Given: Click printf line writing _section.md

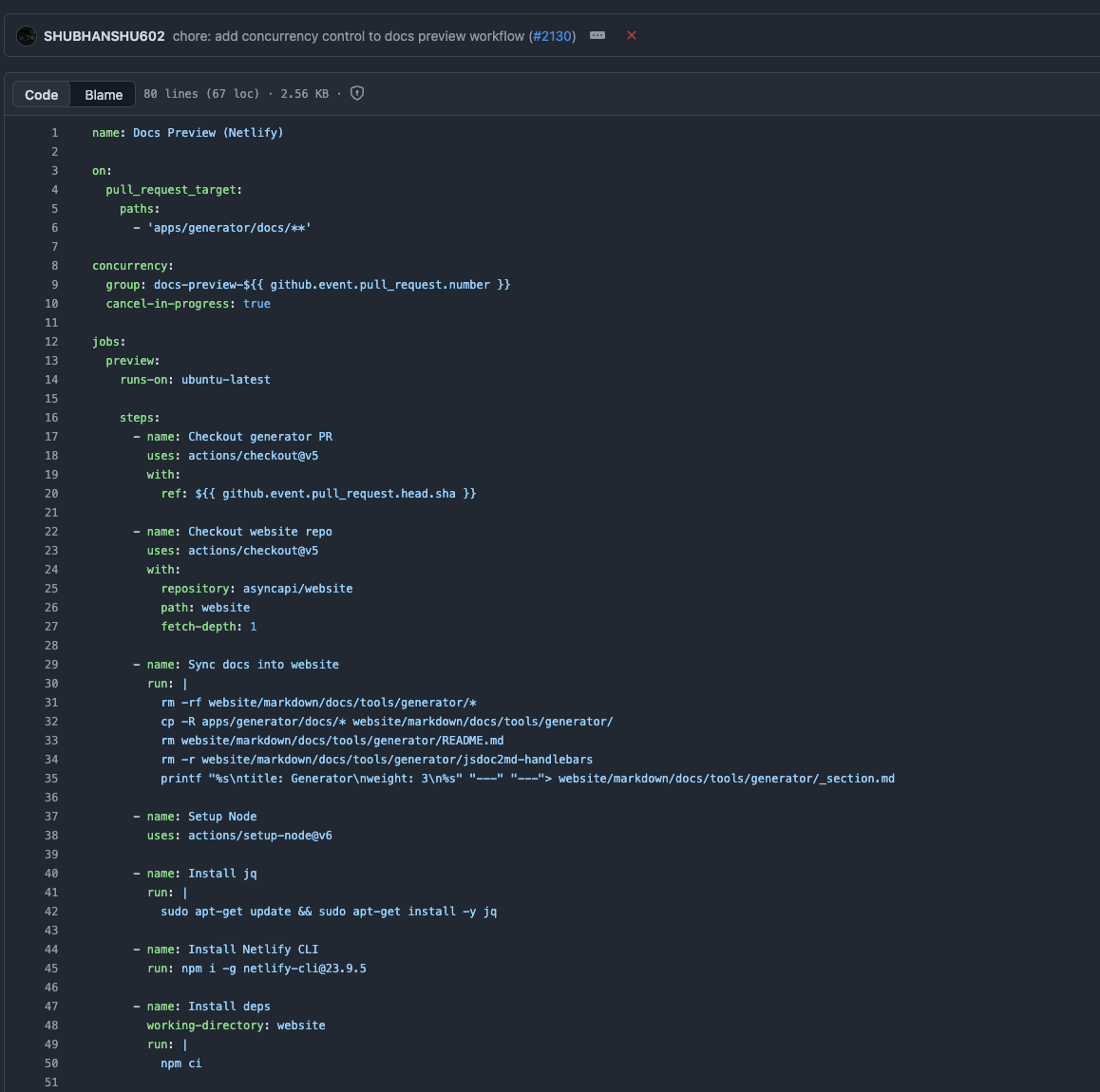Looking at the screenshot, I should (x=527, y=779).
